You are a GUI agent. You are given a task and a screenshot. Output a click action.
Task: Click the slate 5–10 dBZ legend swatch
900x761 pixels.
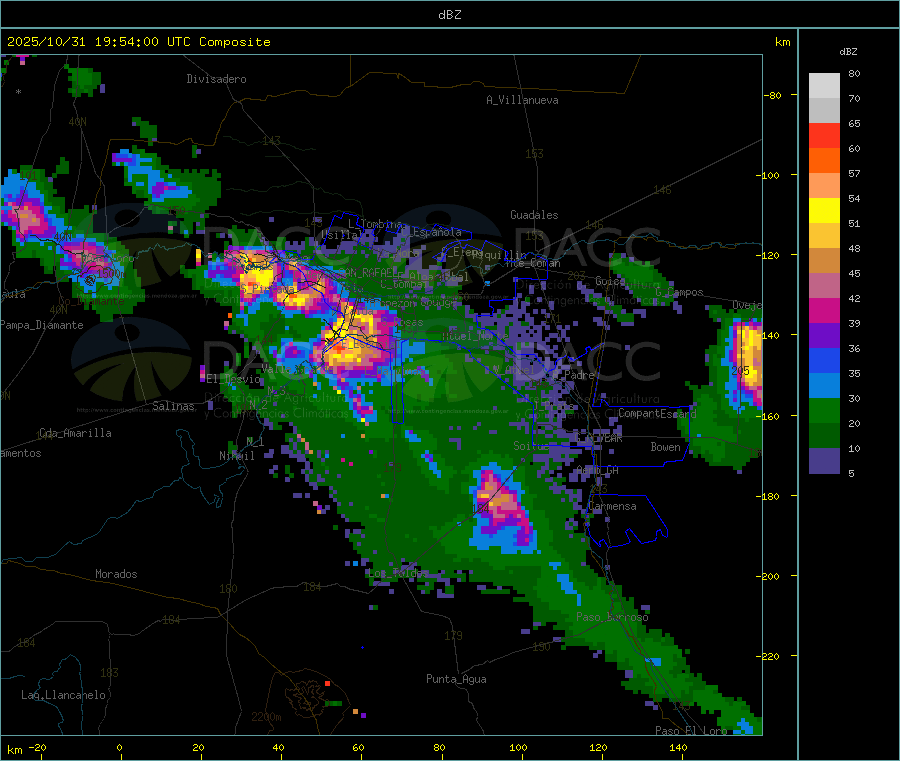click(x=824, y=461)
